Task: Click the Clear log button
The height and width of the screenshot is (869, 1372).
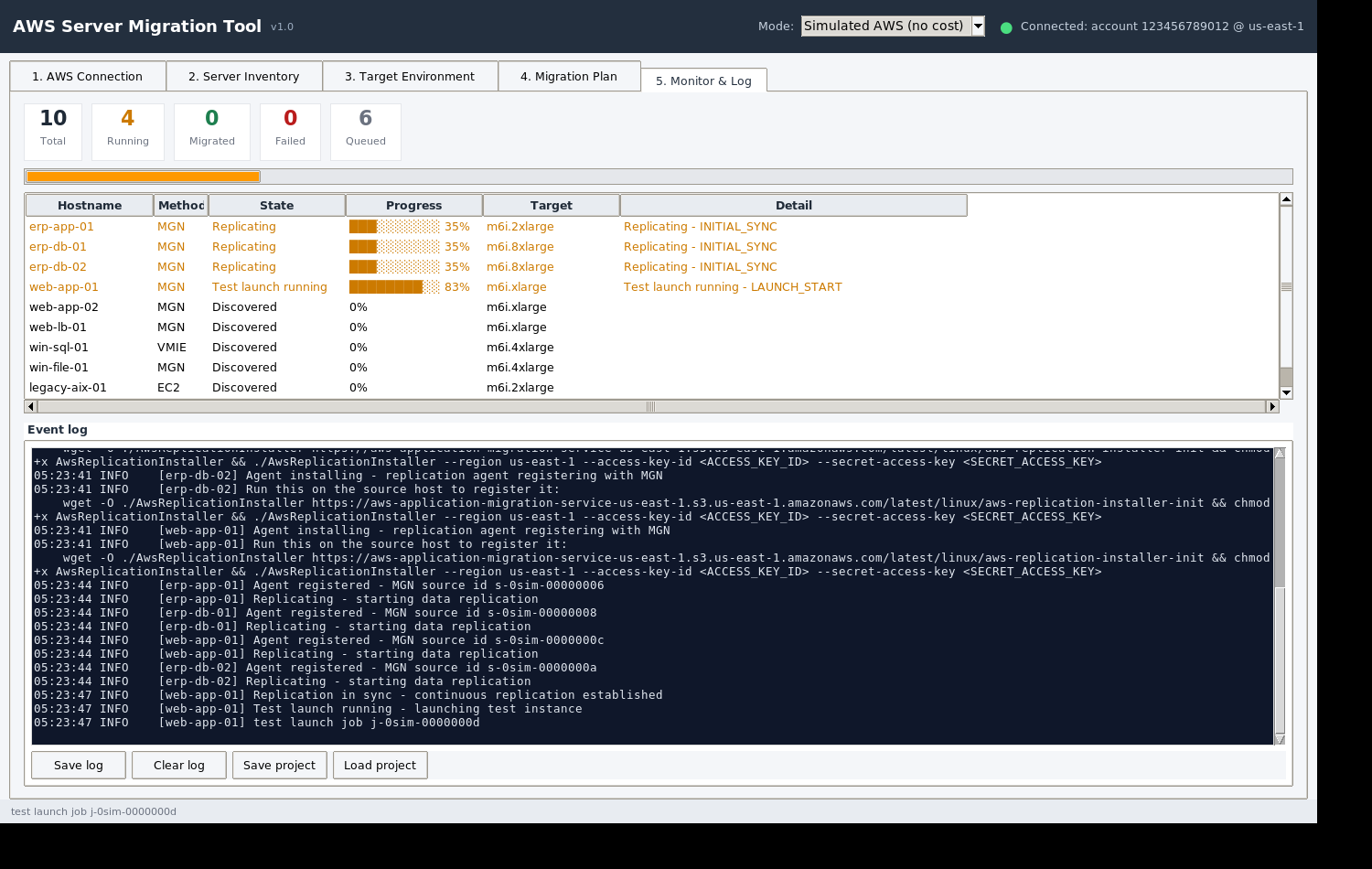Action: coord(179,765)
